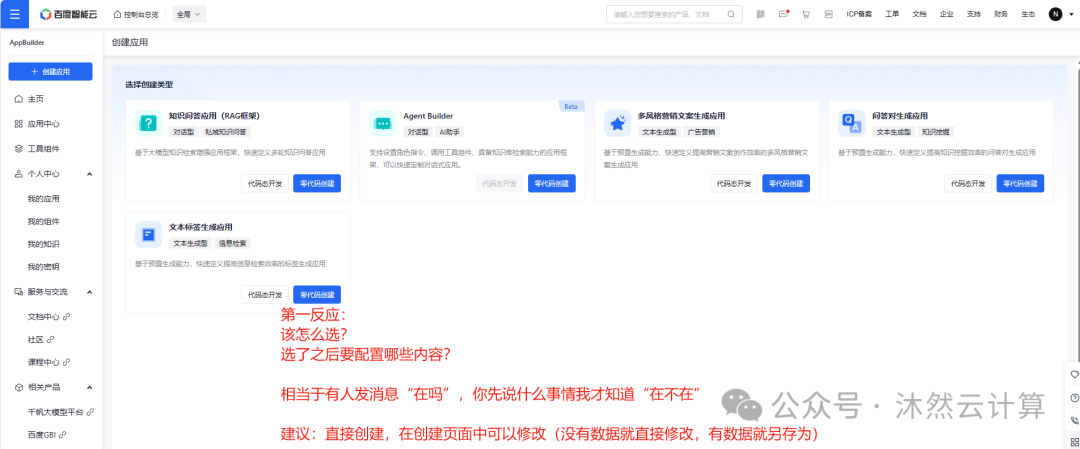Image resolution: width=1080 pixels, height=449 pixels.
Task: Click the Beta badge on Agent Builder card
Action: [x=571, y=106]
